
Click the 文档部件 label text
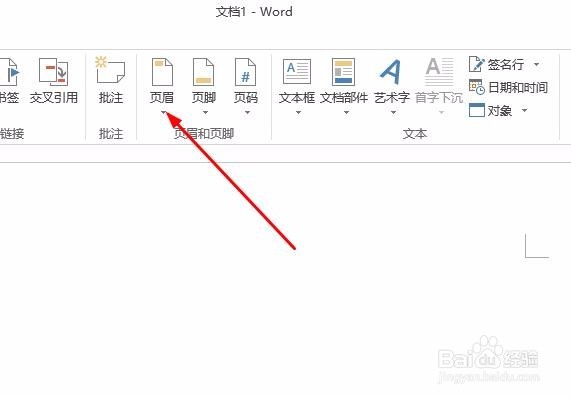click(344, 98)
